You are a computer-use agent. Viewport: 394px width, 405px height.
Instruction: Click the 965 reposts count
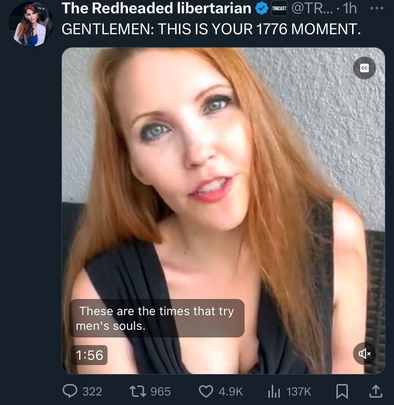point(160,391)
